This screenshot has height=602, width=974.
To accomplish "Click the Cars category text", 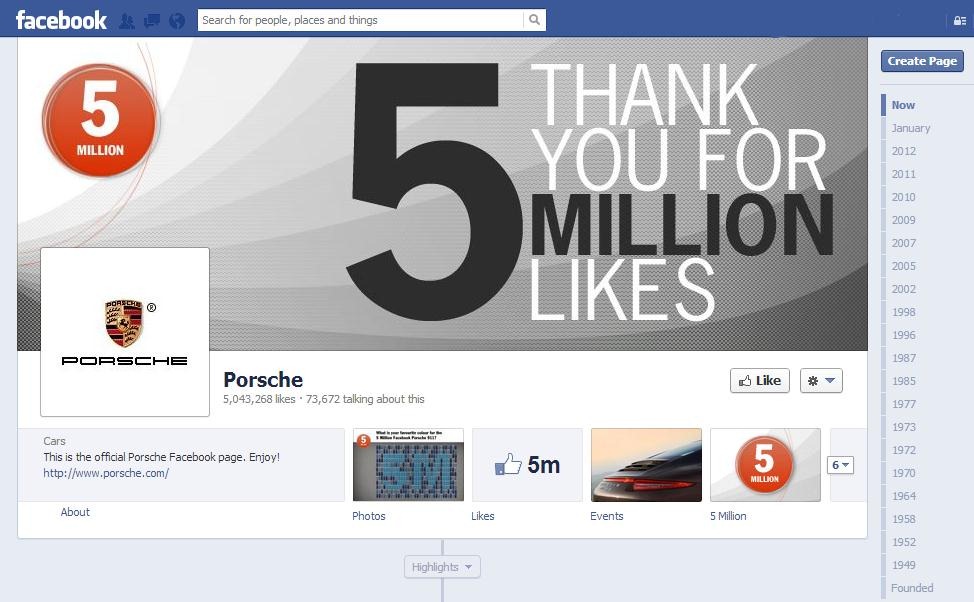I will 55,440.
